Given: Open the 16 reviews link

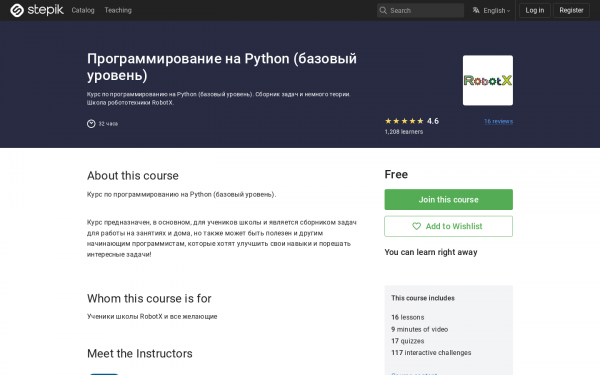Looking at the screenshot, I should click(498, 121).
